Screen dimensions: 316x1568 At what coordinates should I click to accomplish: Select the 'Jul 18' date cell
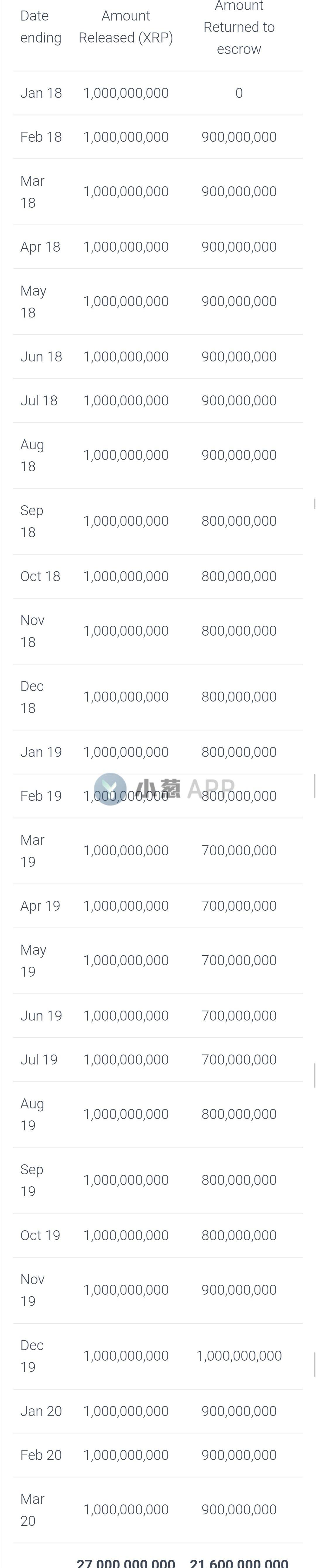39,400
